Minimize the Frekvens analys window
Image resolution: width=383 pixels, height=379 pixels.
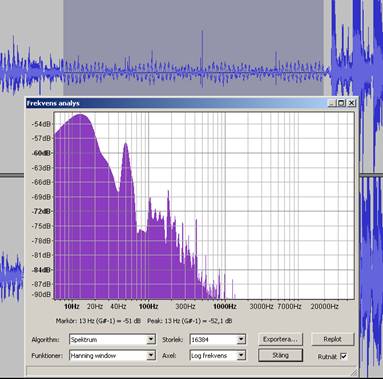coord(332,103)
